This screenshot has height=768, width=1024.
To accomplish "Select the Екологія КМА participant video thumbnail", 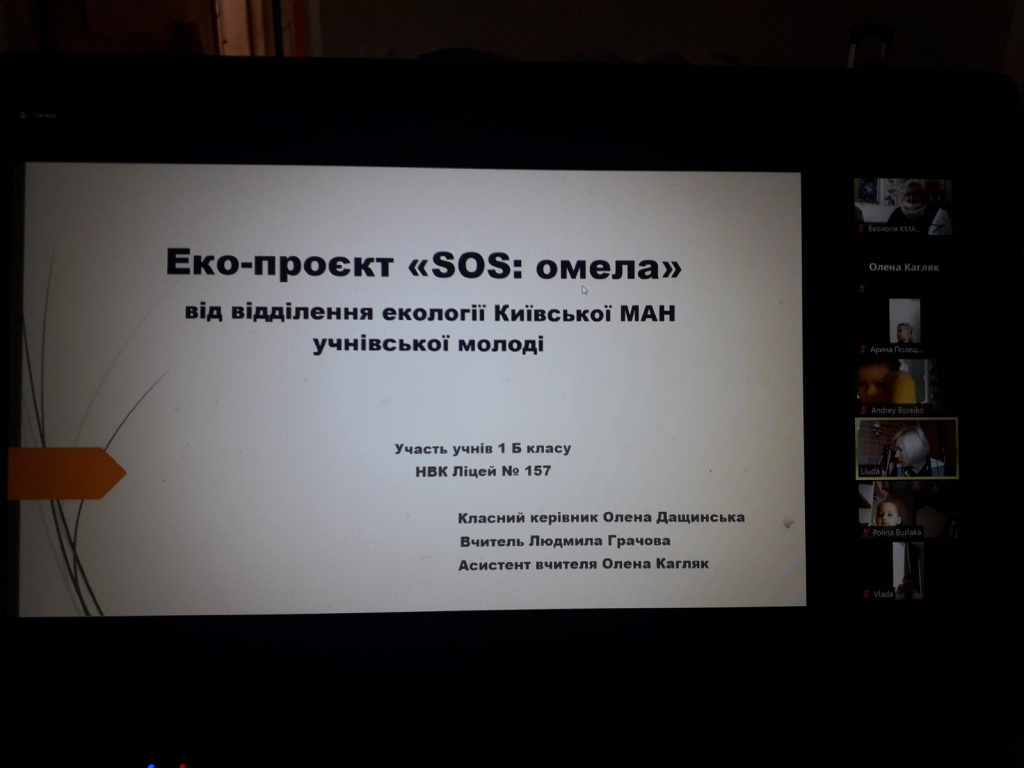I will click(x=903, y=206).
